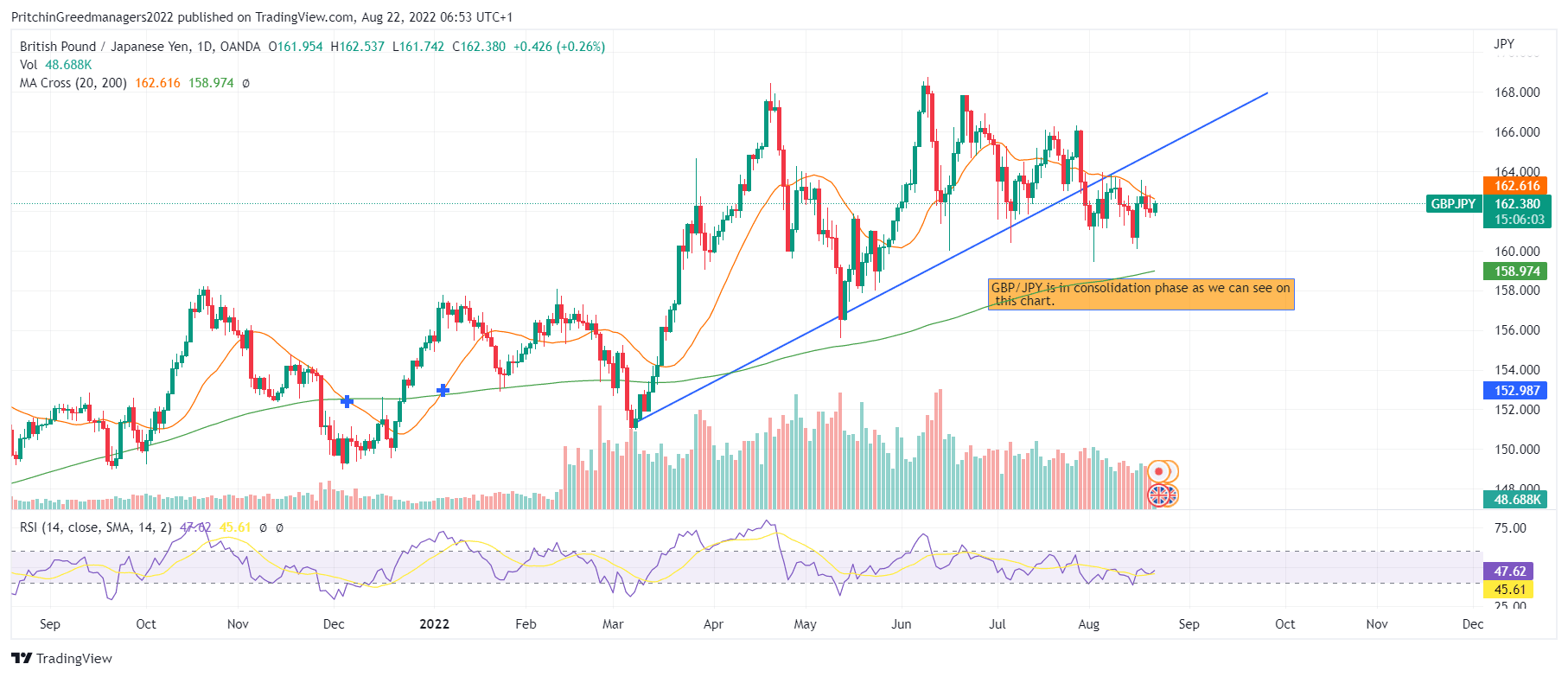Open the UK flag event icon
Screen dimensions: 1568x677
[x=1160, y=495]
